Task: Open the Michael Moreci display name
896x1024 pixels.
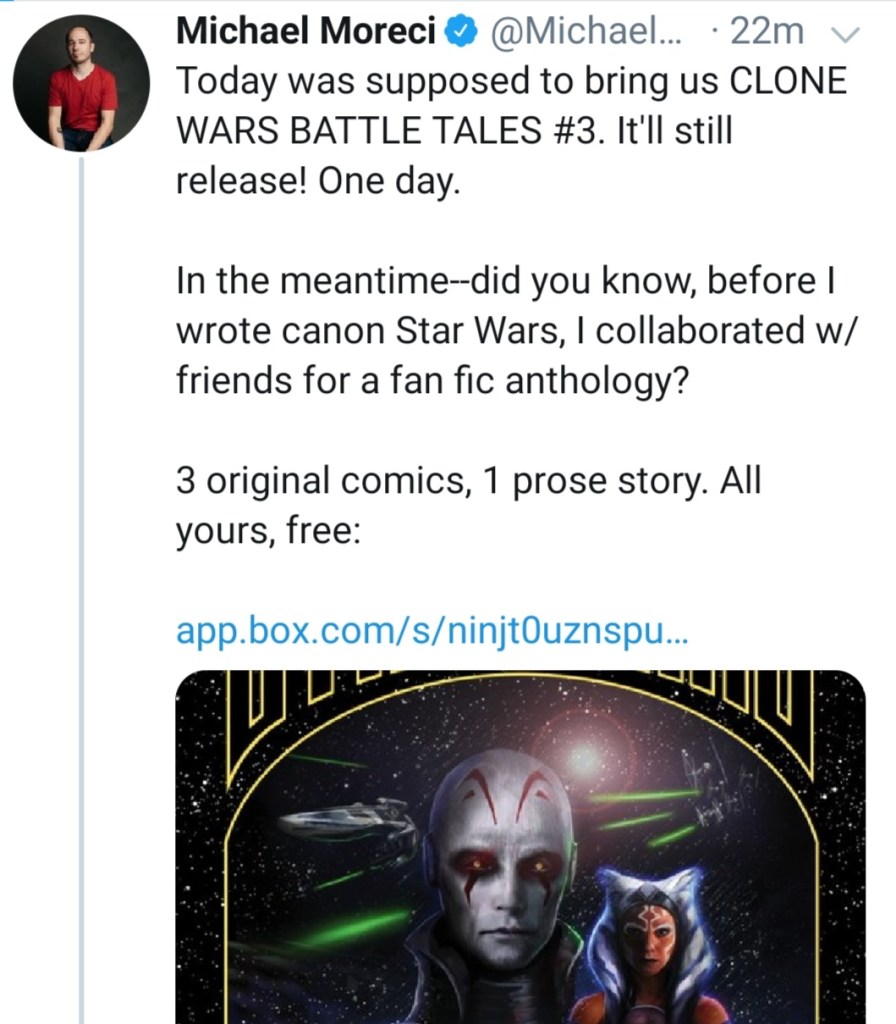Action: [x=306, y=32]
